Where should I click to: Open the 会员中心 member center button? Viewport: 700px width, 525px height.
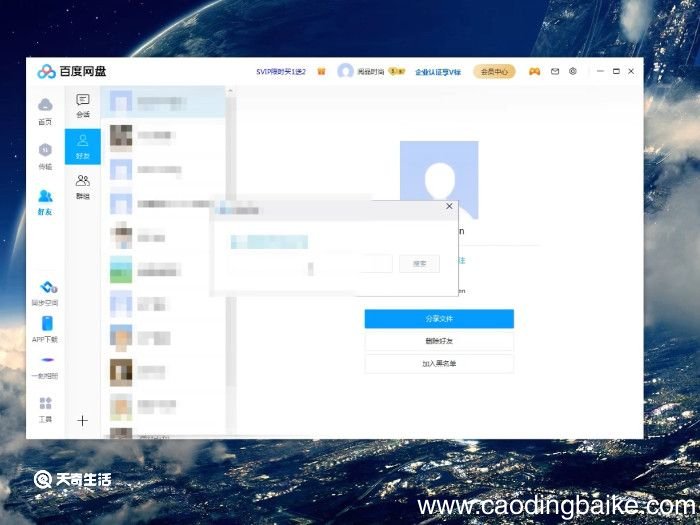coord(494,71)
